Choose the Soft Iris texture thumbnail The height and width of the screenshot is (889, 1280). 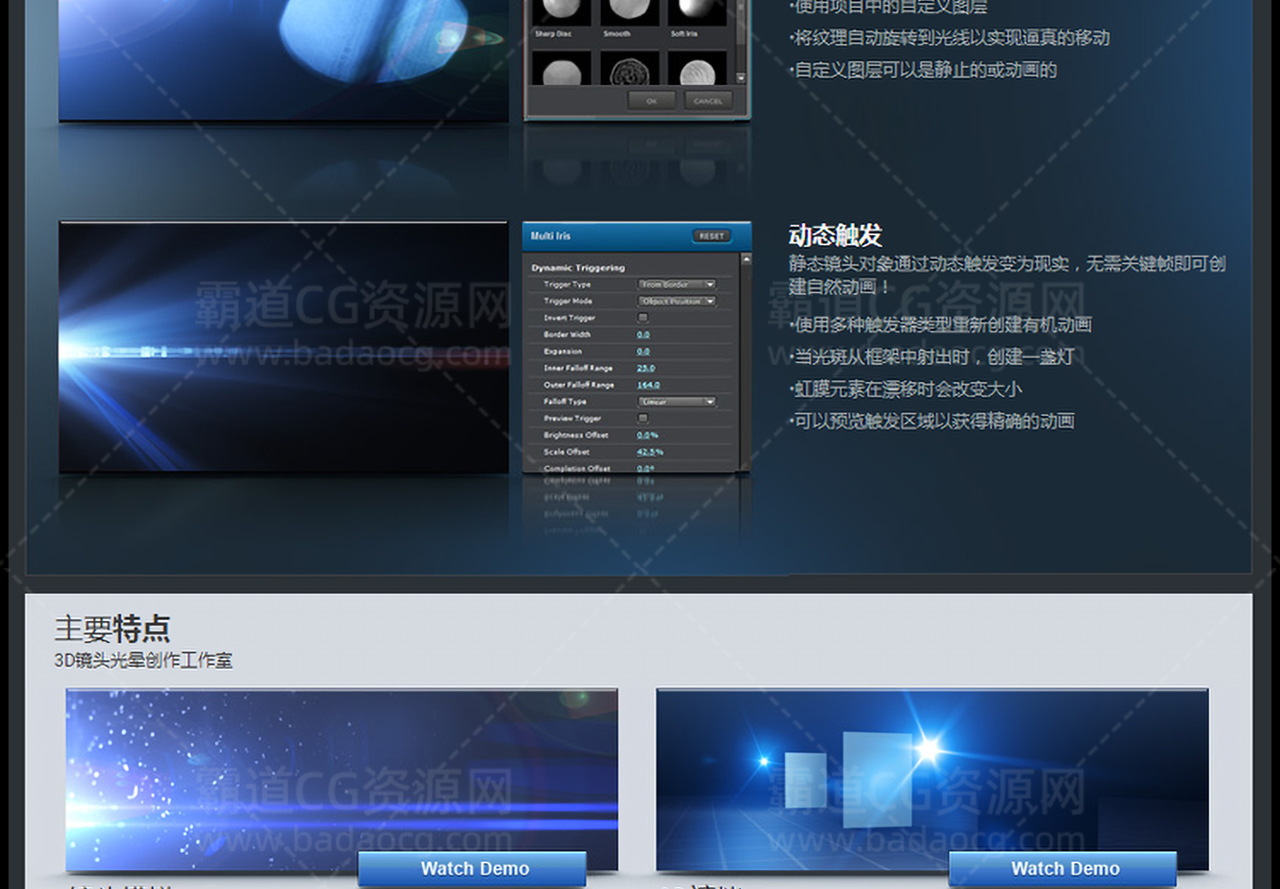tap(697, 12)
